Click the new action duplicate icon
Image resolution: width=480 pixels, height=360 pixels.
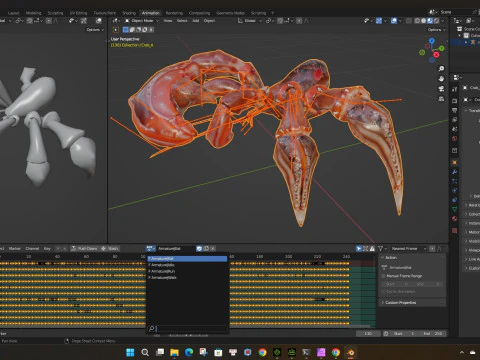[x=206, y=249]
